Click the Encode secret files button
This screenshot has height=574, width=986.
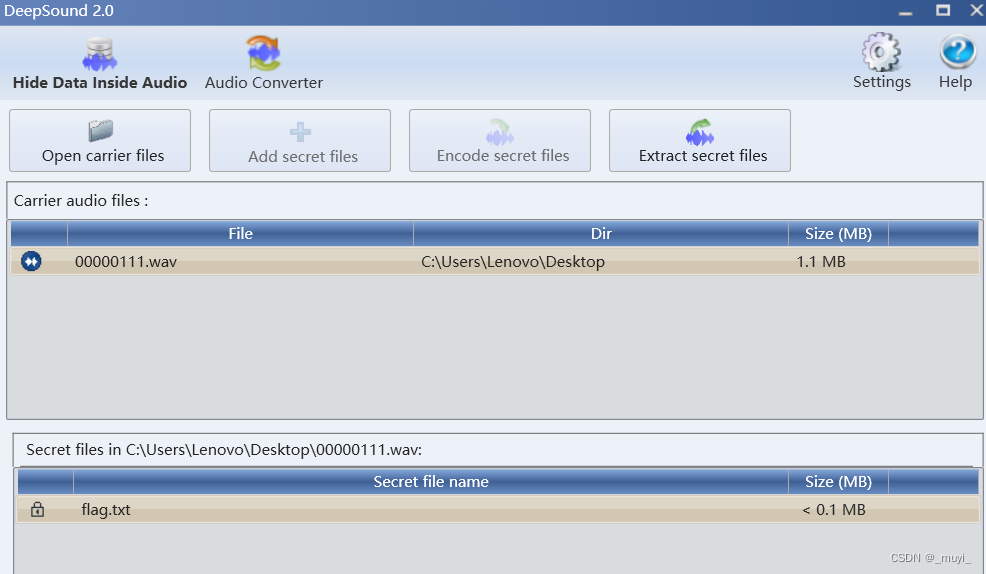(500, 141)
